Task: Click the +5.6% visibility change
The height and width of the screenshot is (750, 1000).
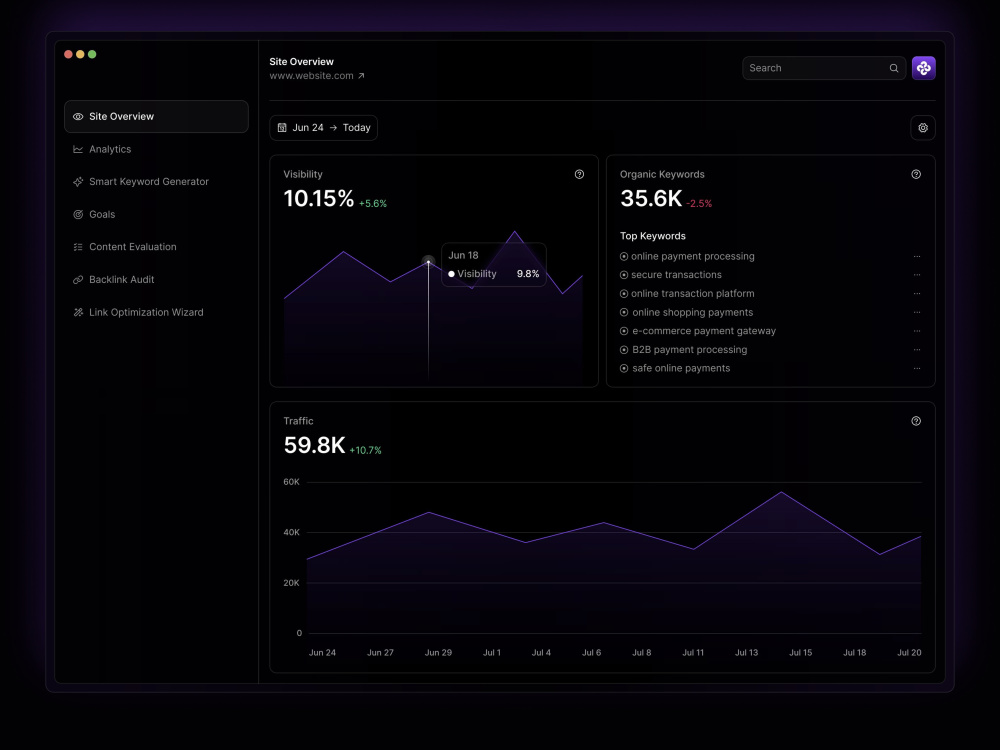Action: click(x=372, y=203)
